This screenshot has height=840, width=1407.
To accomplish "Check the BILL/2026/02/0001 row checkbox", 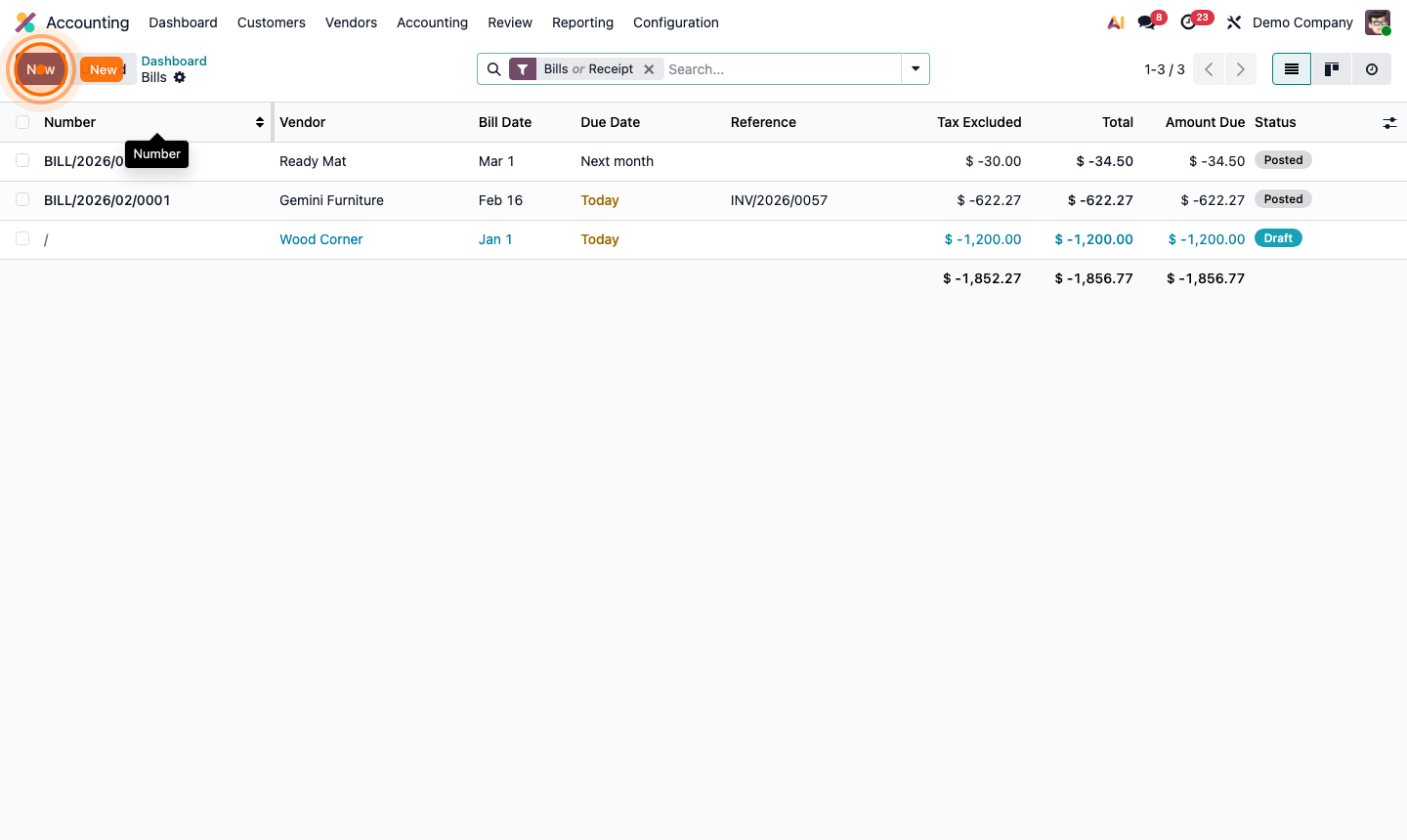I will click(22, 199).
